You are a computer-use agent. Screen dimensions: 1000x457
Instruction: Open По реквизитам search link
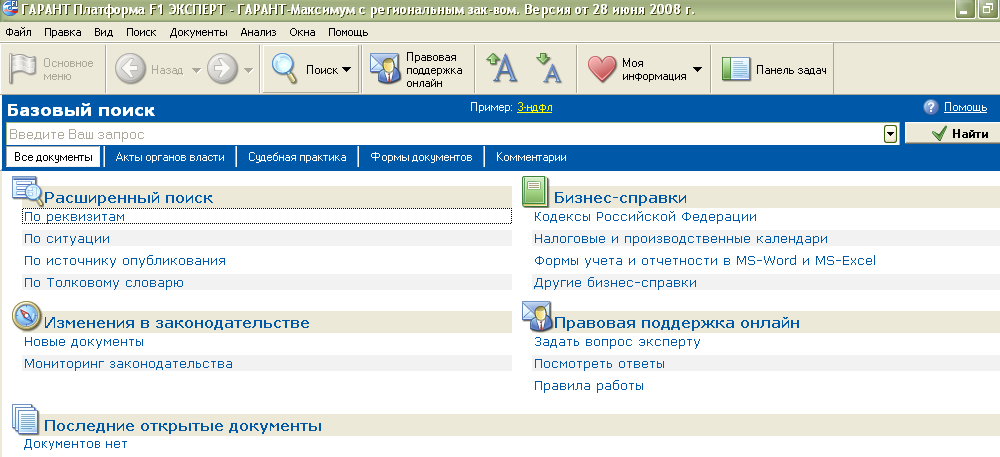click(74, 217)
